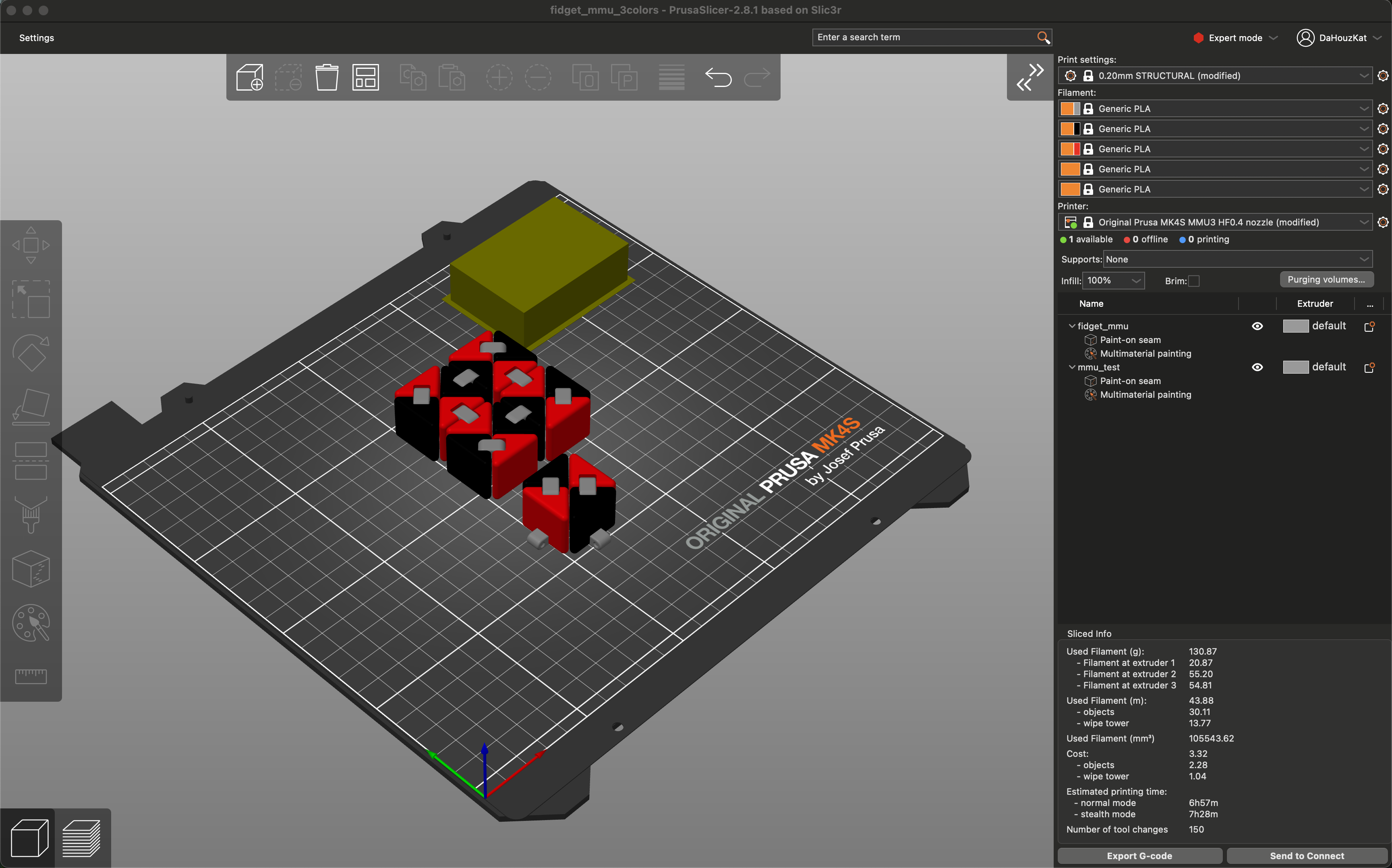Toggle visibility of fidget_mmu object
The height and width of the screenshot is (868, 1392).
[1257, 326]
